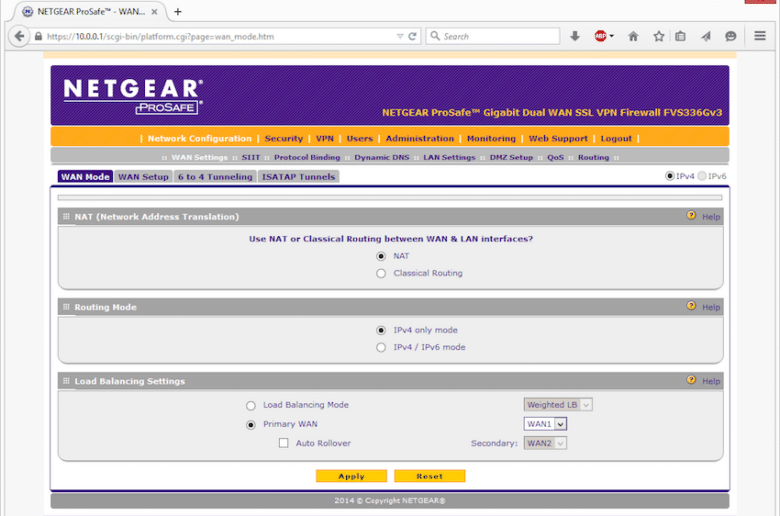Click the NETGEAR ProSafe logo
Screen dimensions: 780x516
tap(133, 96)
